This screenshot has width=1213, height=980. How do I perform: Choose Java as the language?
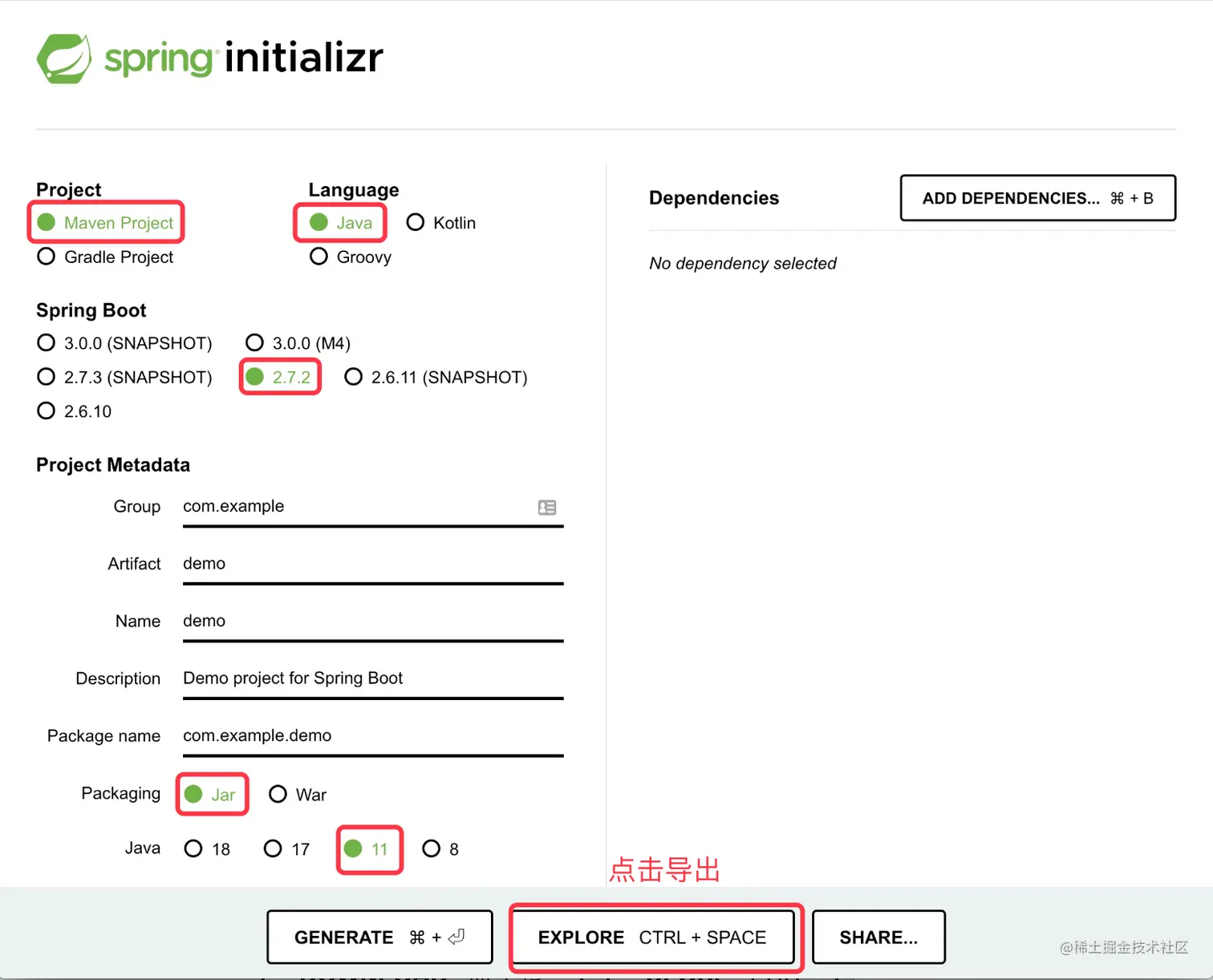(x=341, y=223)
